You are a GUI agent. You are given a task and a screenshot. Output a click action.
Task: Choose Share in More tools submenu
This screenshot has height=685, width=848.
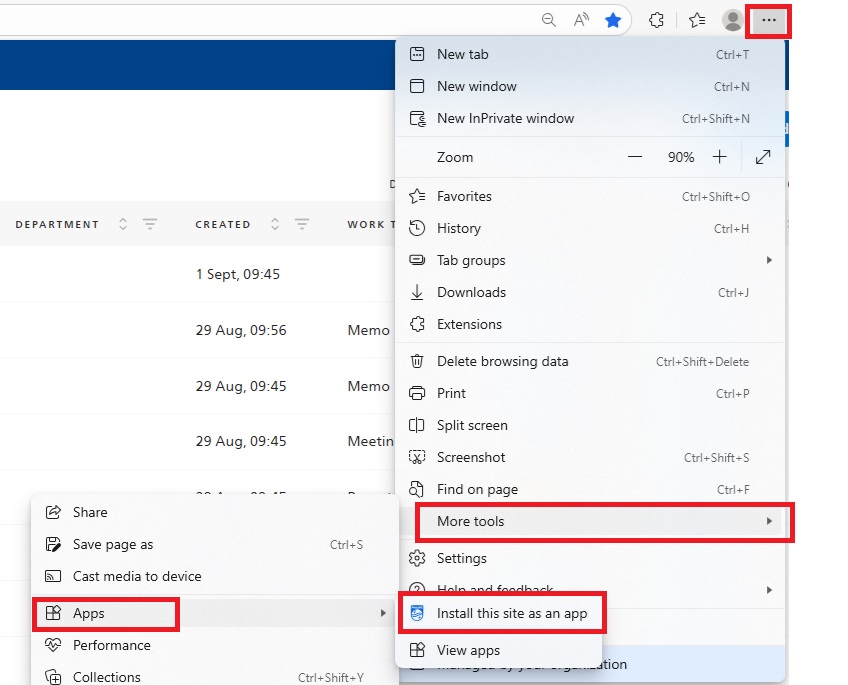tap(215, 513)
